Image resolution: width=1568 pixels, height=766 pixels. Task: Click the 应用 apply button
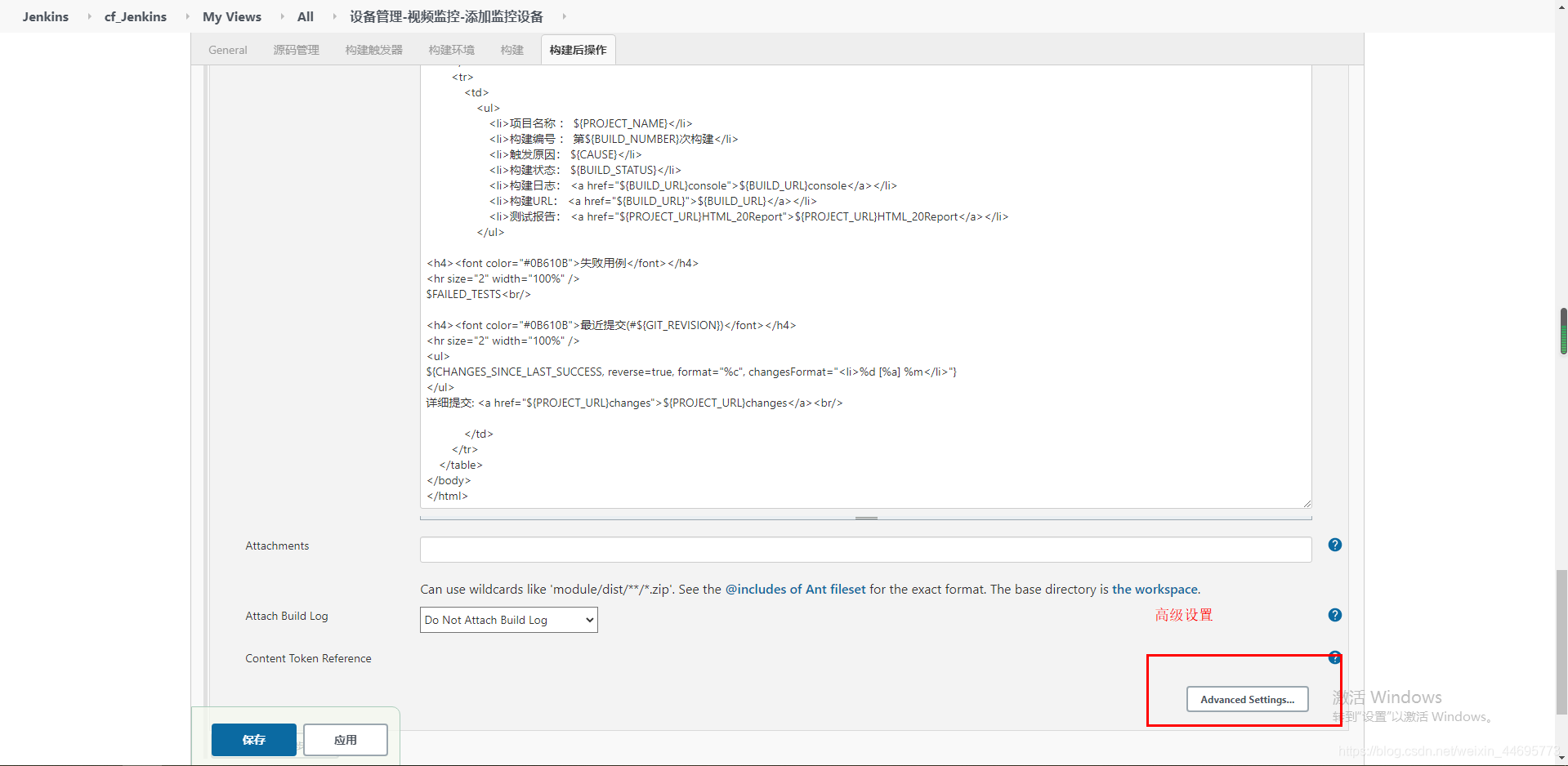346,740
